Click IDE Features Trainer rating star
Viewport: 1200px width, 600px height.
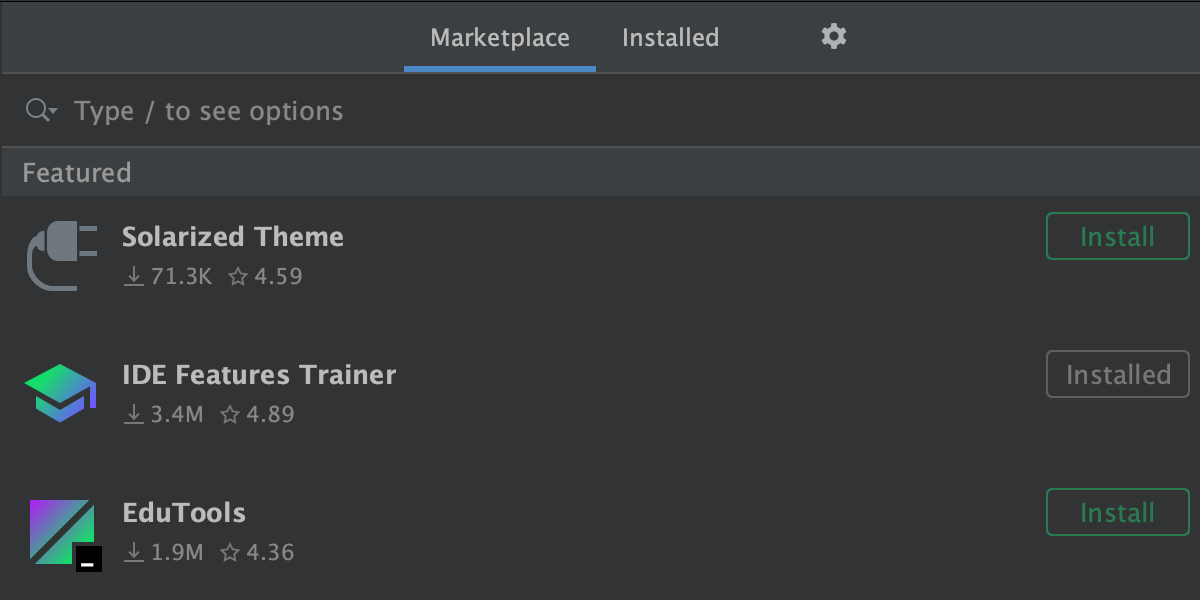[x=230, y=415]
